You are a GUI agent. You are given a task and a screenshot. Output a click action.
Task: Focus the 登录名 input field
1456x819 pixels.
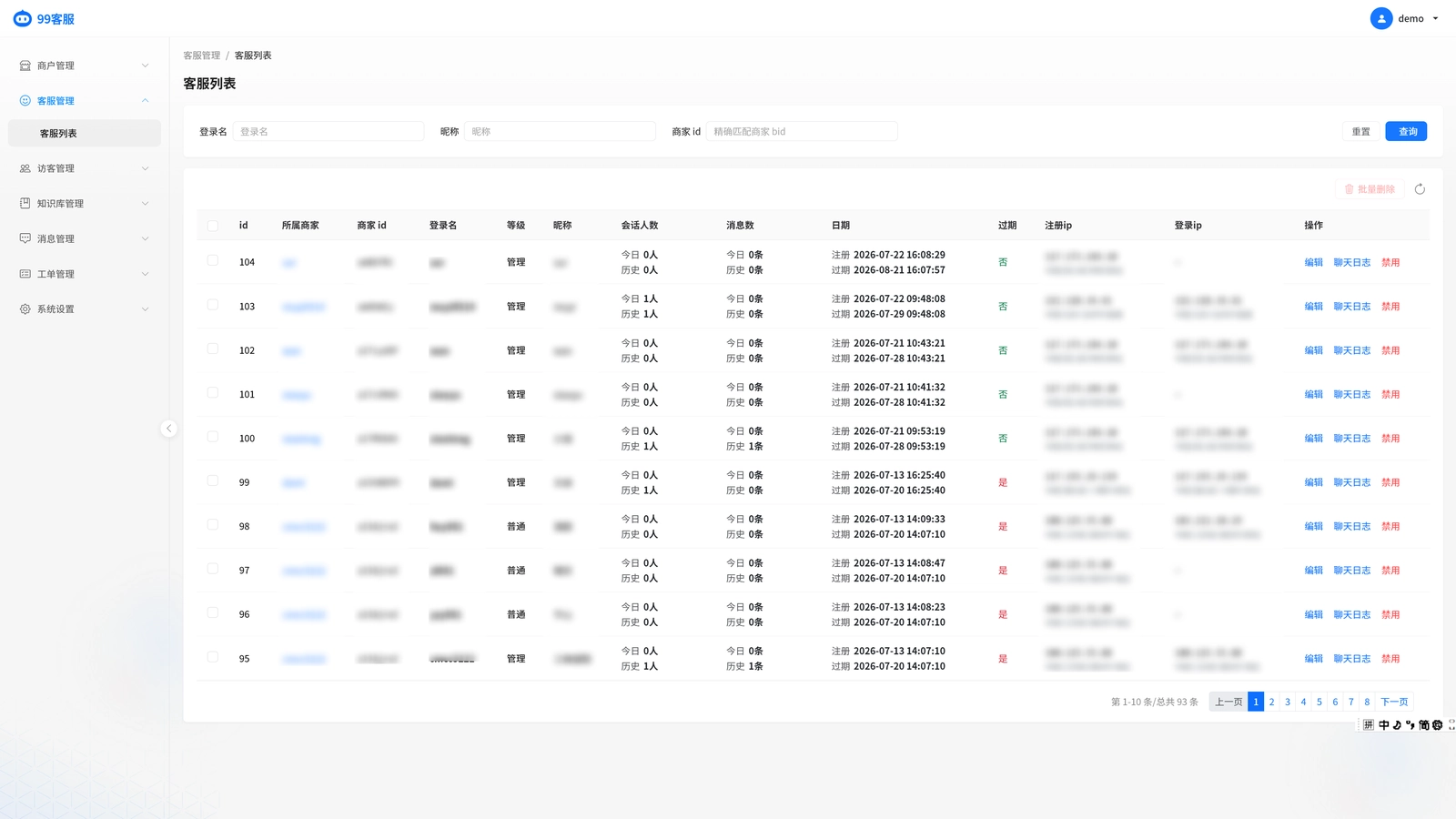click(329, 132)
